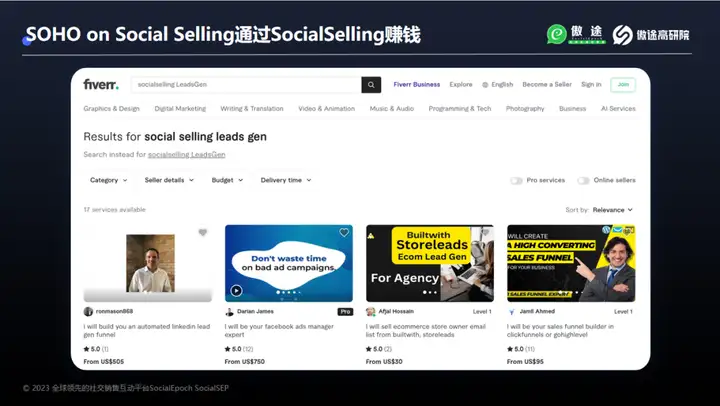720x406 pixels.
Task: Open Music & Audio category
Action: coord(392,109)
